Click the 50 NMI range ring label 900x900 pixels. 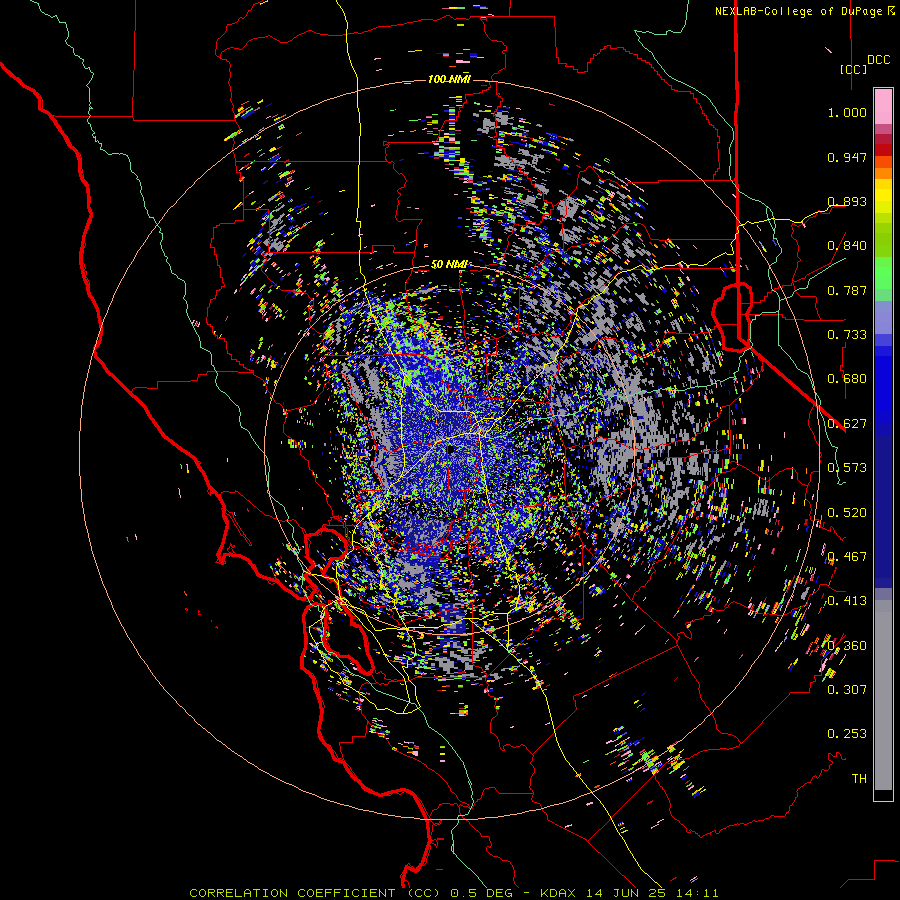click(449, 265)
